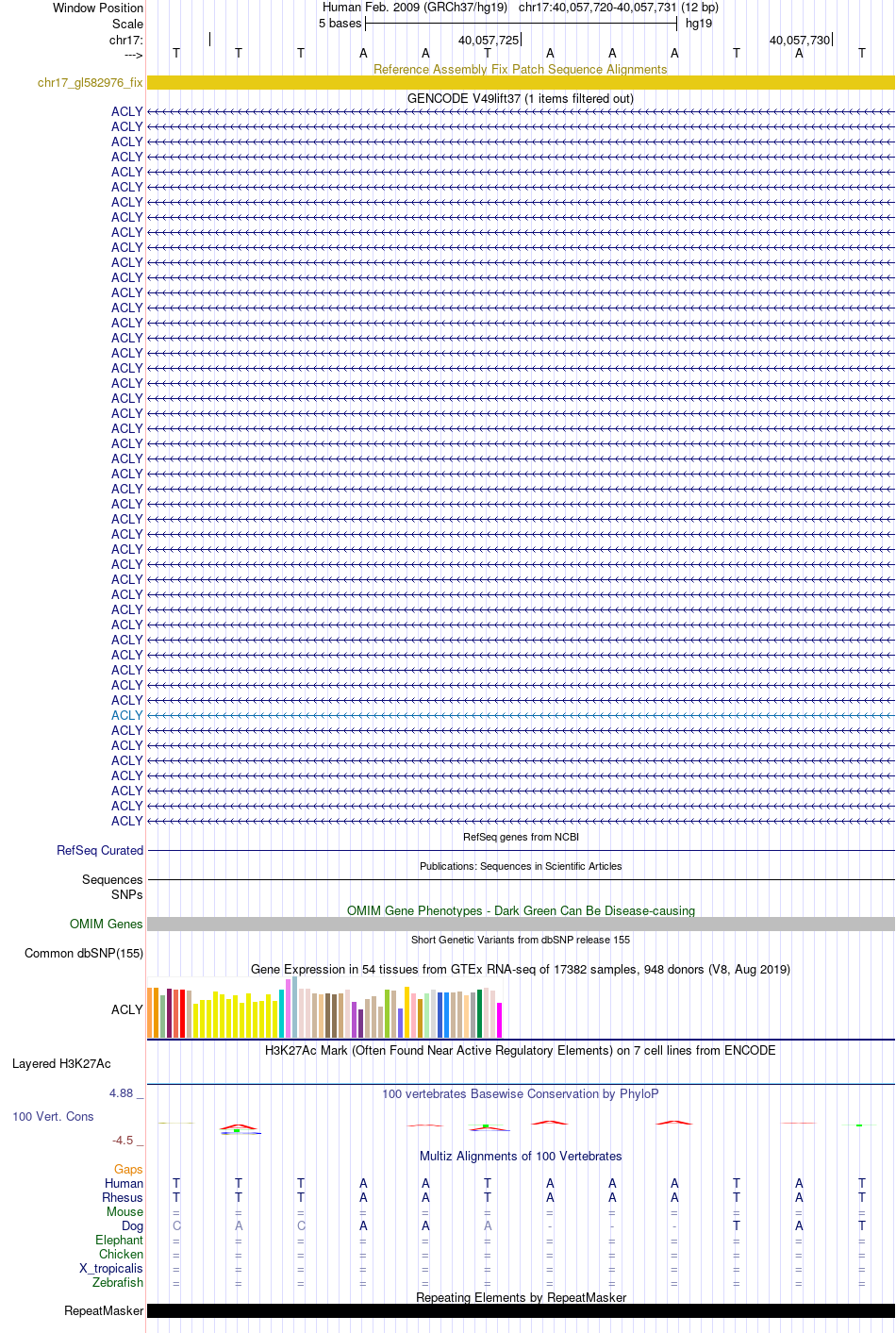Click the Gaps row label
The image size is (896, 1333).
click(x=129, y=1169)
